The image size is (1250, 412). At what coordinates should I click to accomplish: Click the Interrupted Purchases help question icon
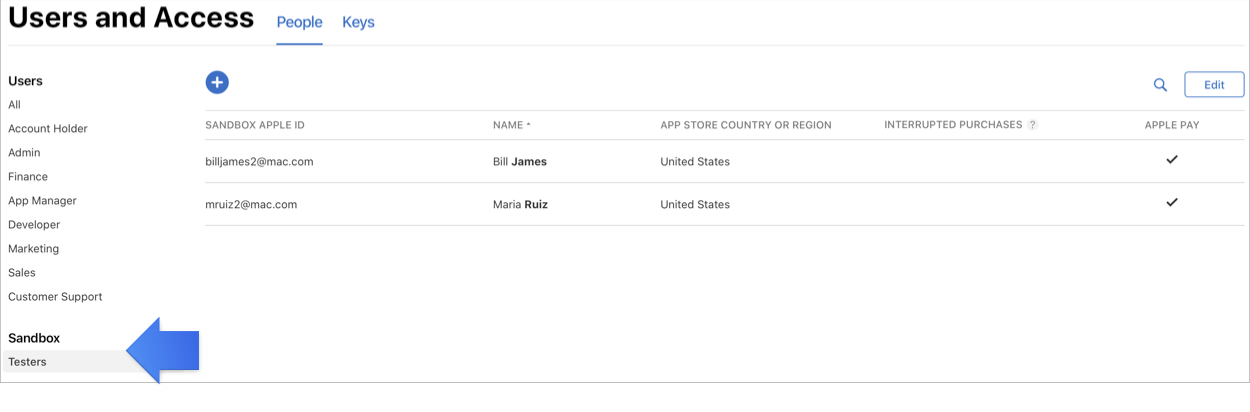tap(1033, 125)
